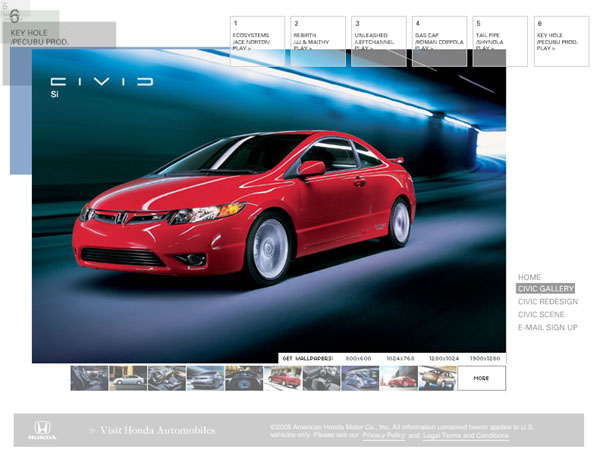Select silver car front-view thumbnail

205,378
